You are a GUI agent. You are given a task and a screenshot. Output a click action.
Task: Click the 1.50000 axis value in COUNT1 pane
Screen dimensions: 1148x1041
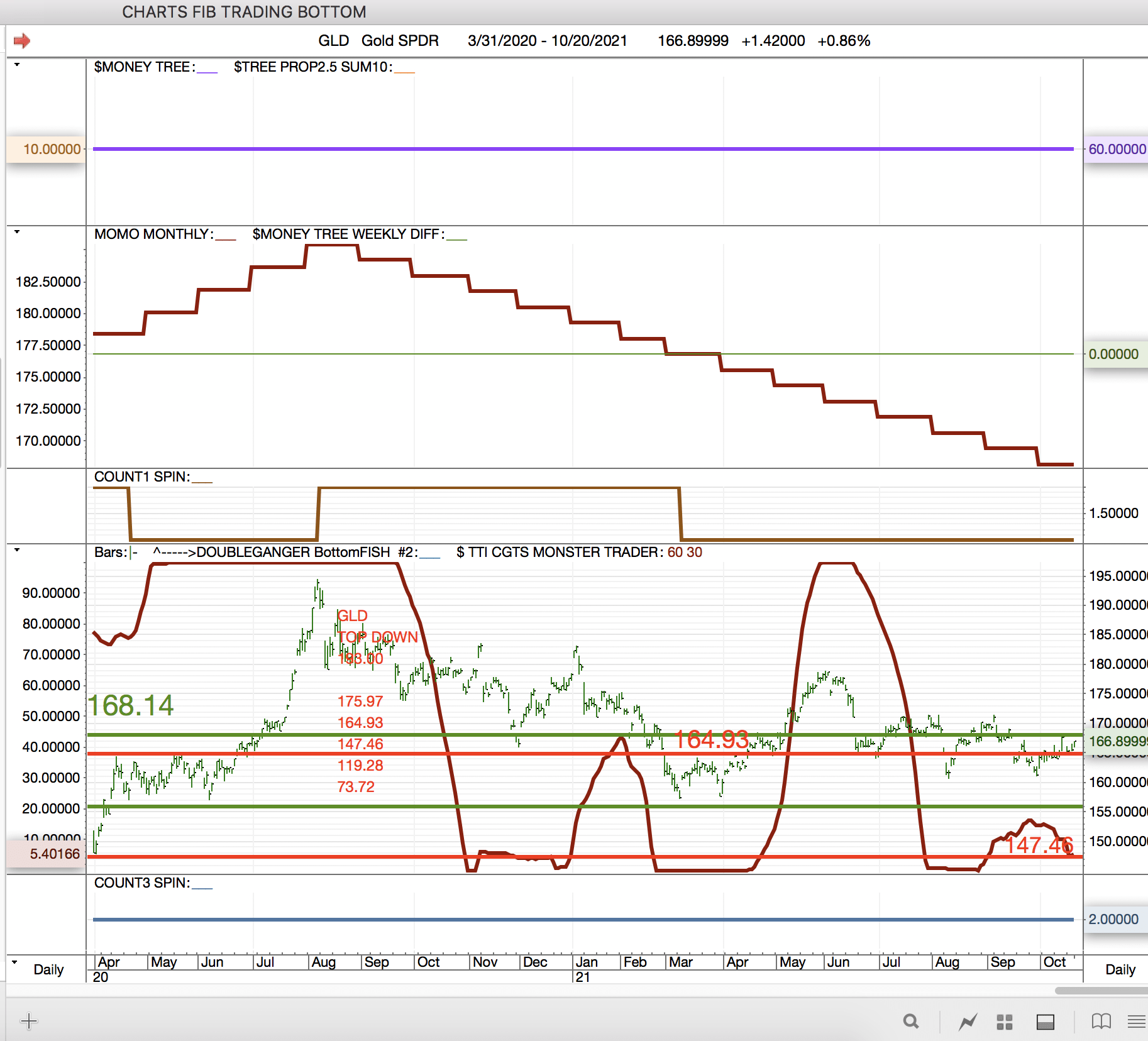click(1113, 514)
